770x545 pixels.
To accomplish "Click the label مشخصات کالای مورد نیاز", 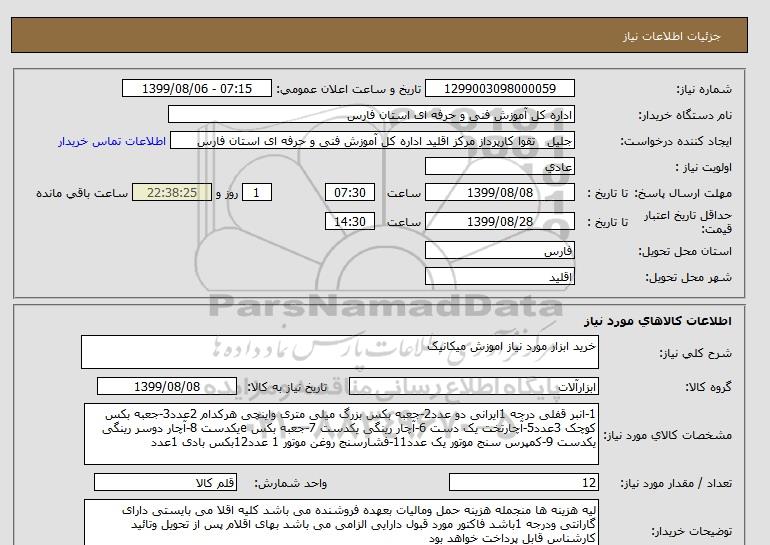I will pyautogui.click(x=667, y=436).
